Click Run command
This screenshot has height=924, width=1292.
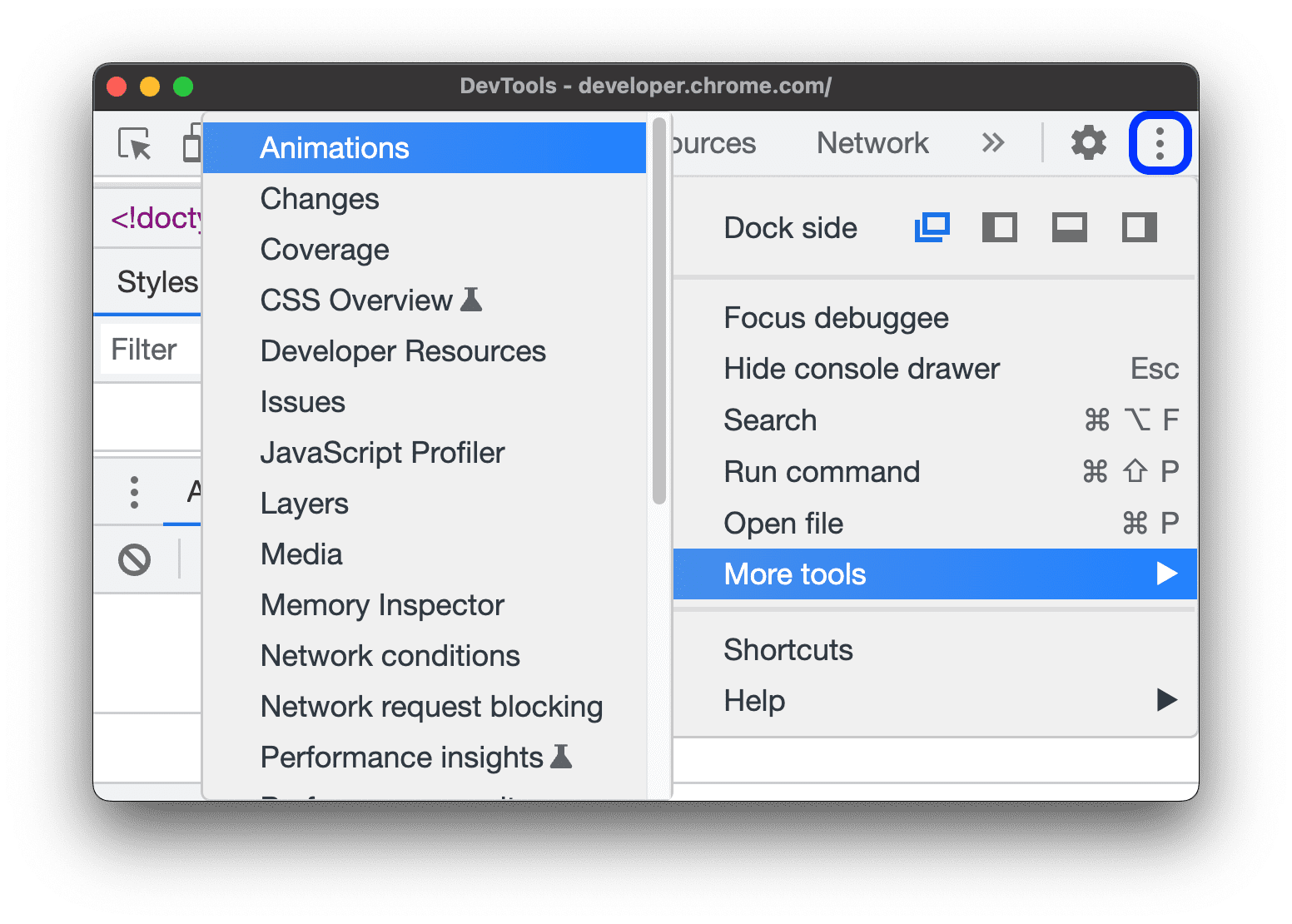click(822, 471)
